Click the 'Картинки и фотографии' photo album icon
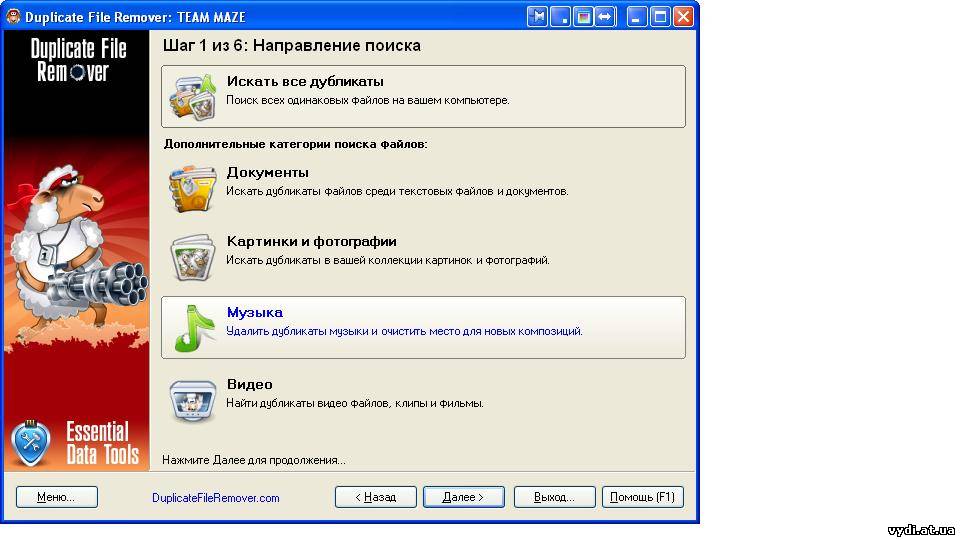Screen dimensions: 960x540 [193, 258]
